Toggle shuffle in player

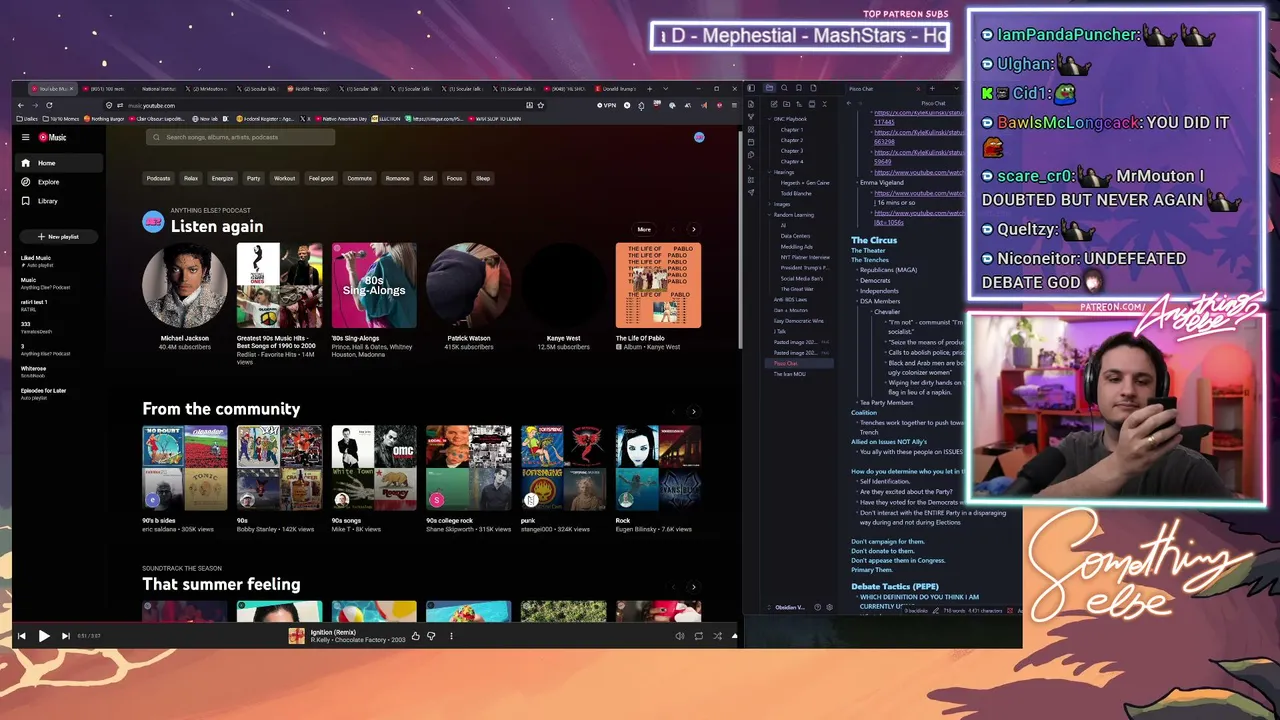pos(717,636)
